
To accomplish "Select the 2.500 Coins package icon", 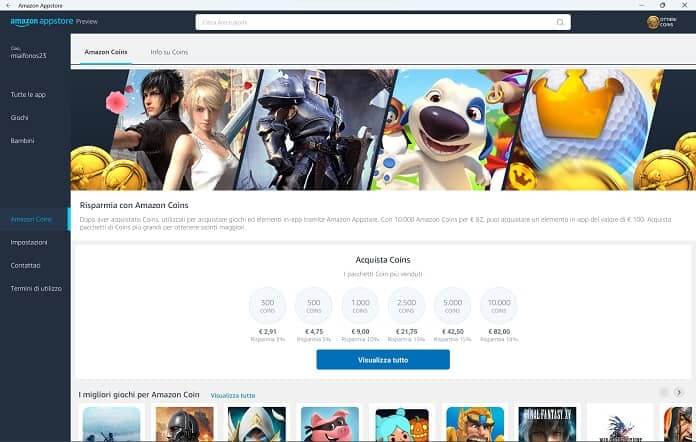I will 406,305.
